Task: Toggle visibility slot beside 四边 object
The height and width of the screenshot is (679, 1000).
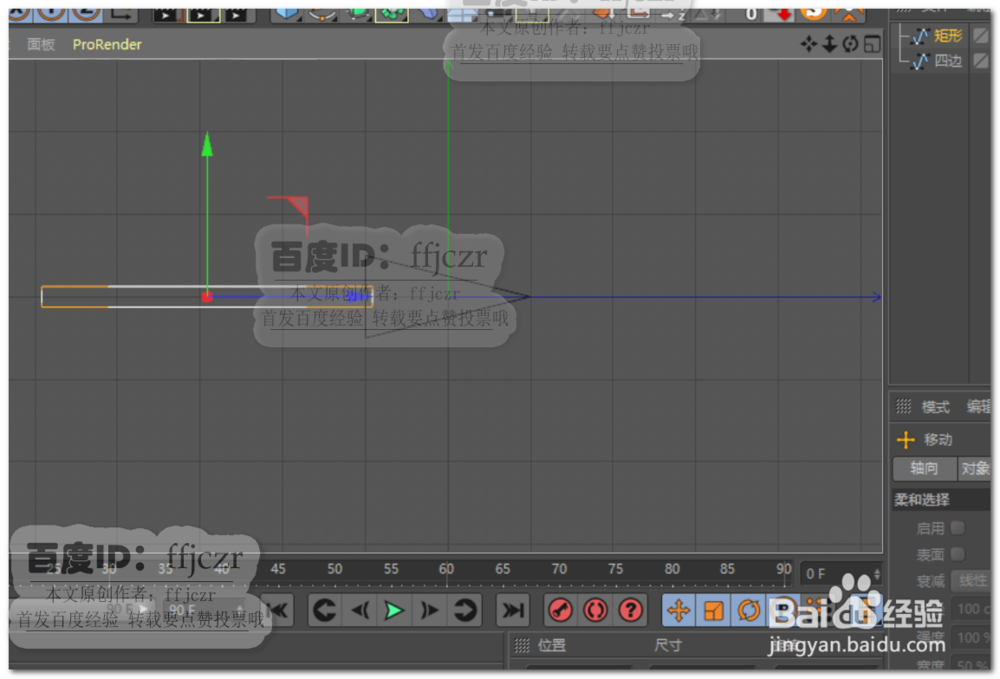Action: coord(980,61)
